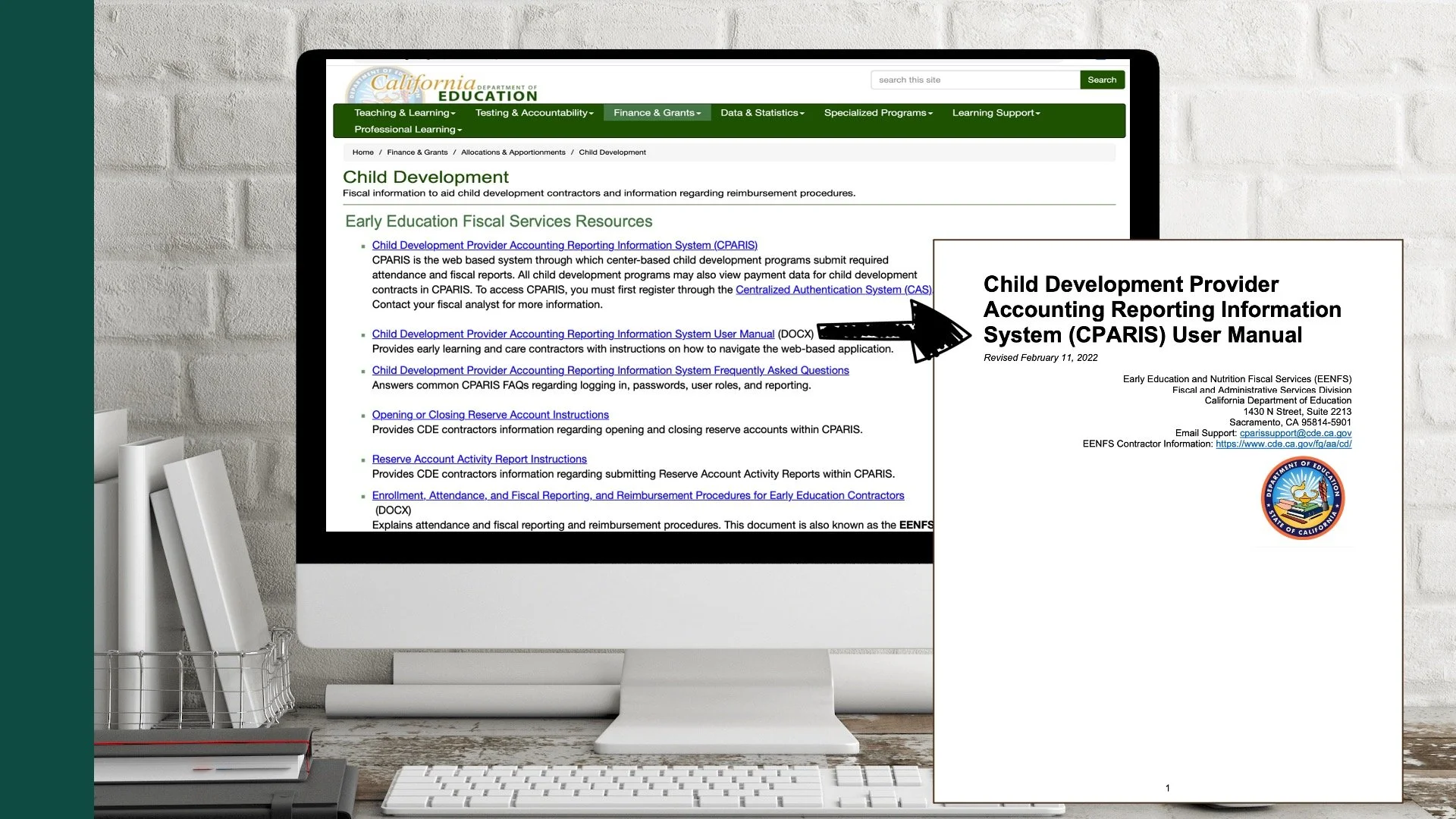1456x819 pixels.
Task: View the CPARIS Frequently Asked Questions
Action: coord(610,370)
